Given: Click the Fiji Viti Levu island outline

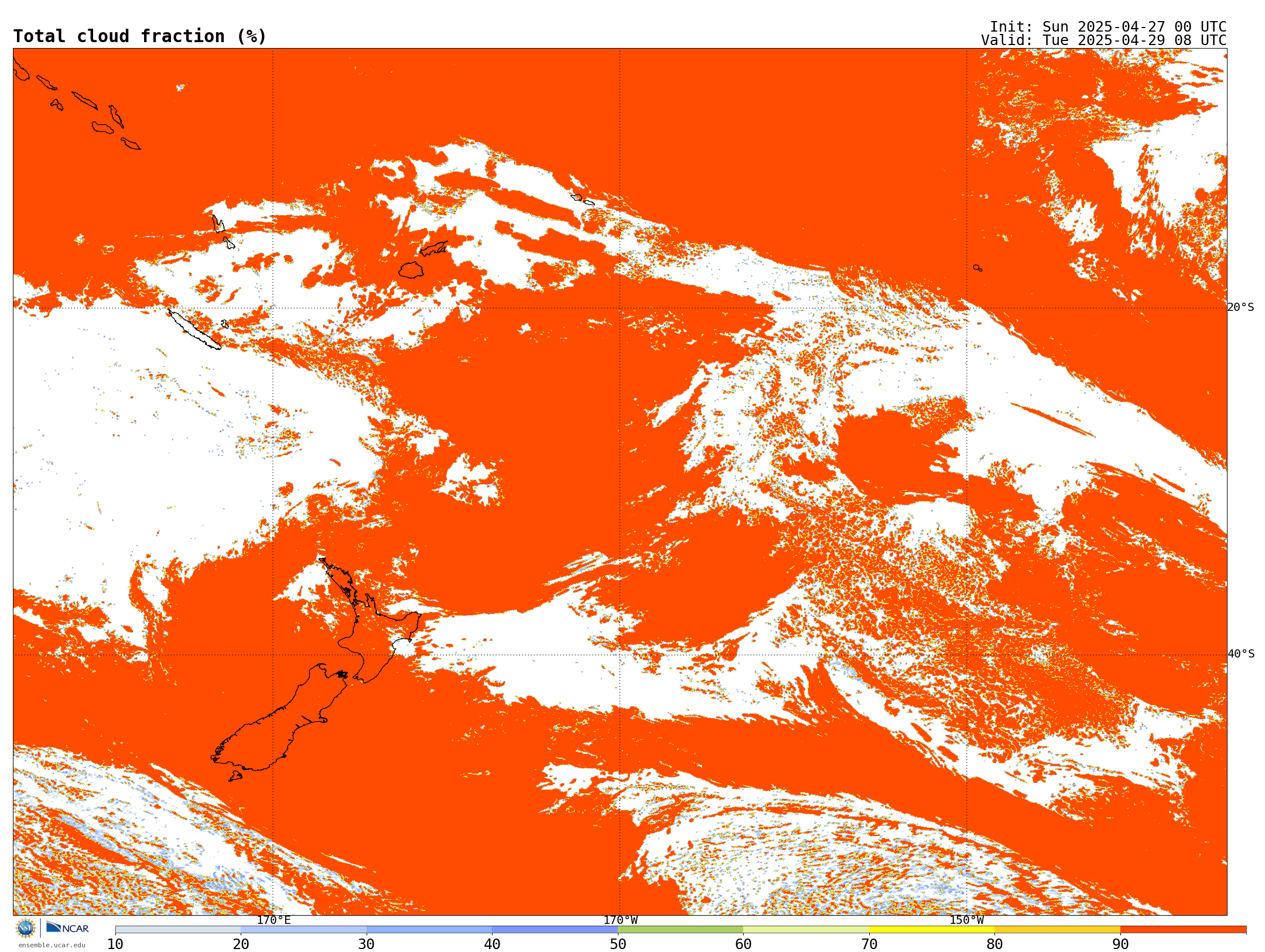Looking at the screenshot, I should pyautogui.click(x=411, y=270).
